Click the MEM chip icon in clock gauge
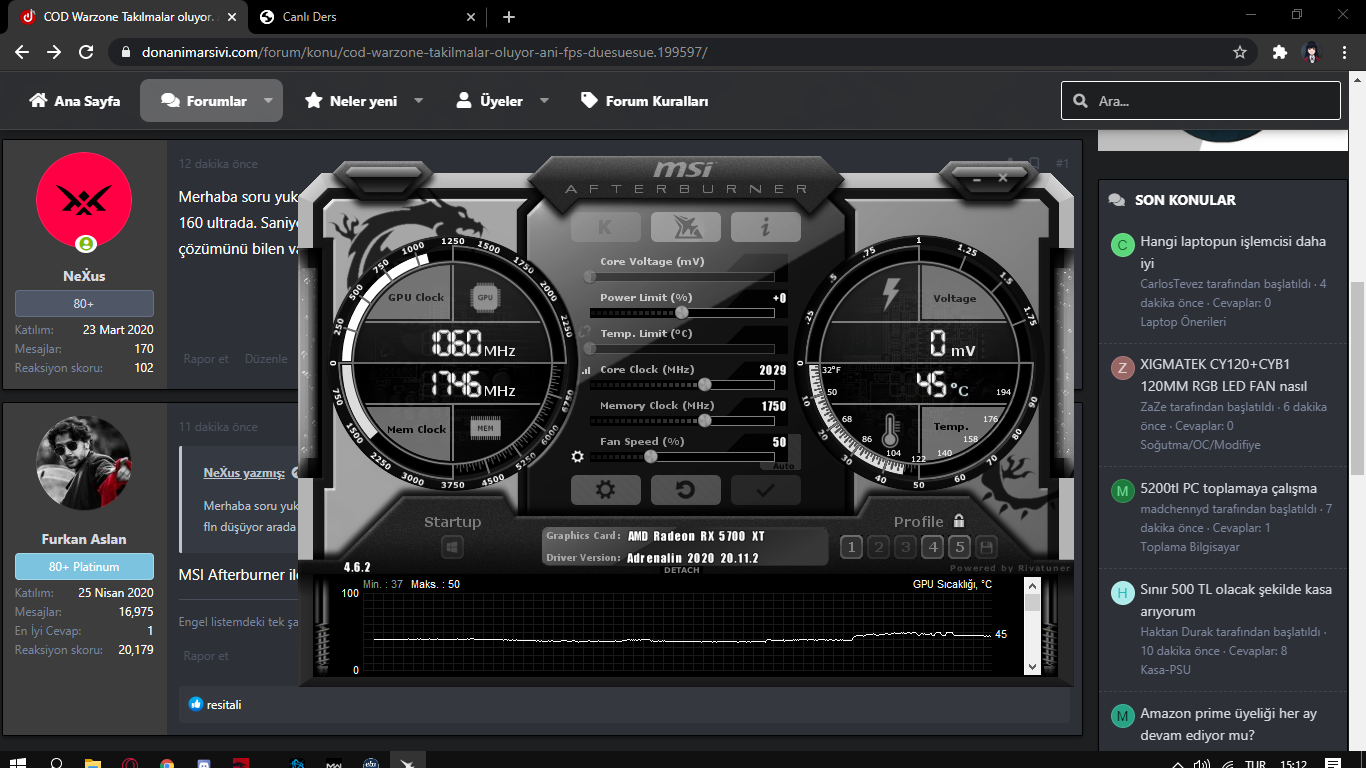Screen dimensions: 1366x768 (x=485, y=429)
